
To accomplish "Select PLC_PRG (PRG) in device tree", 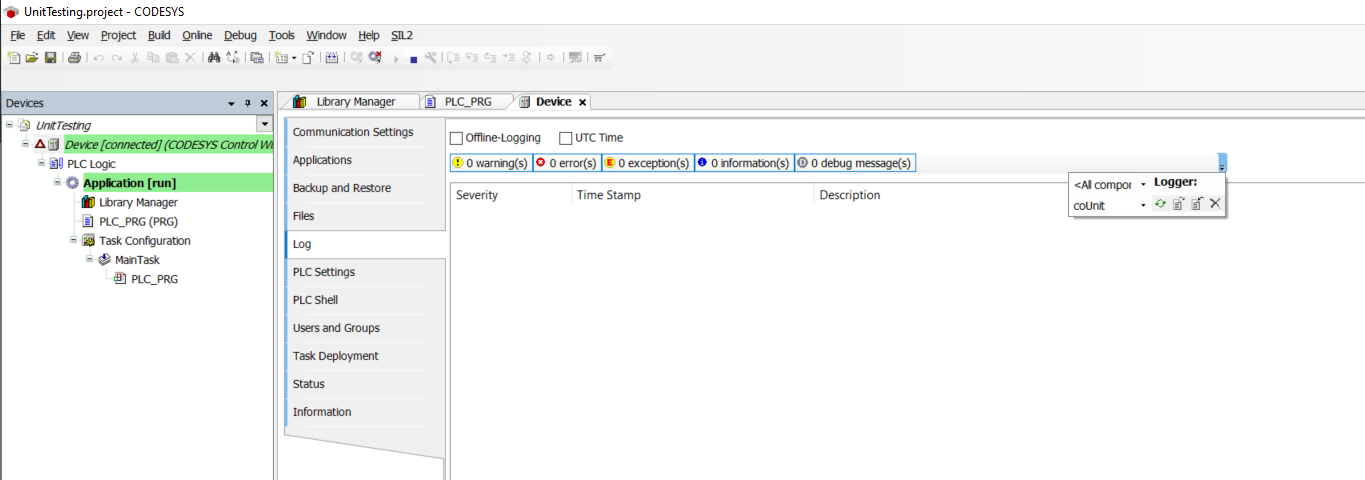I will pyautogui.click(x=138, y=222).
